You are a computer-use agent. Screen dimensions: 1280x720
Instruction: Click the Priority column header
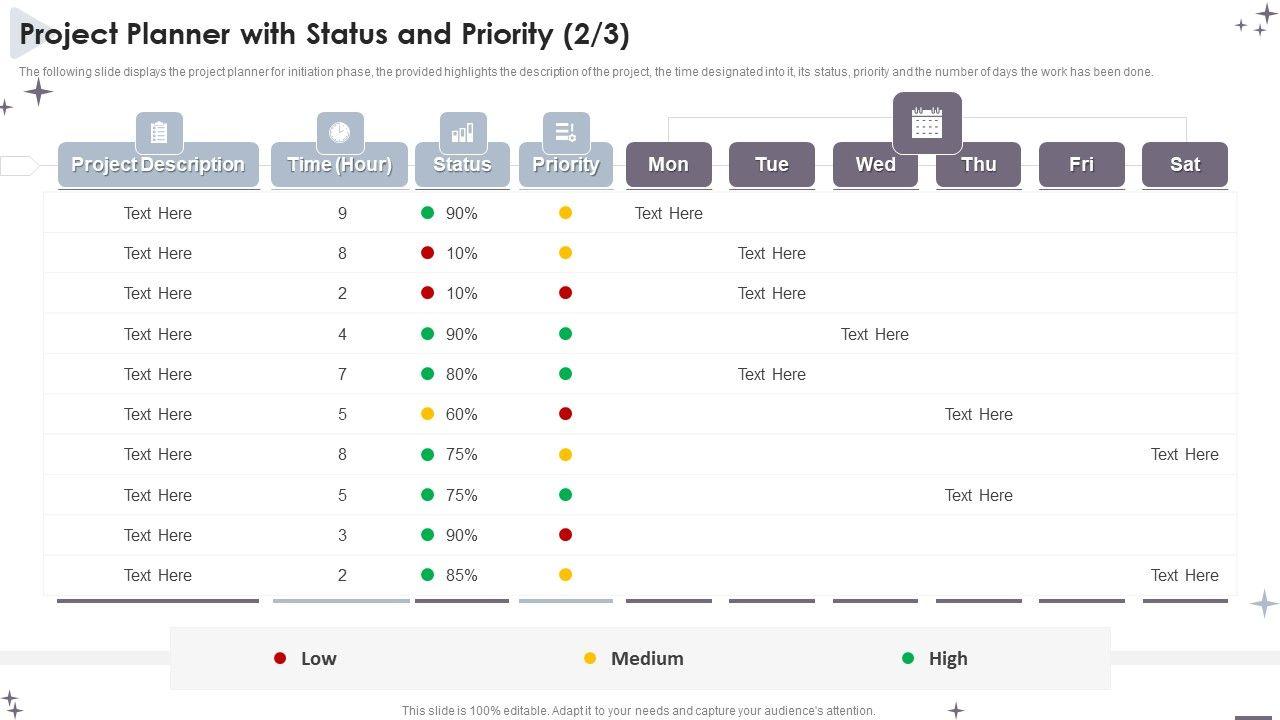565,164
